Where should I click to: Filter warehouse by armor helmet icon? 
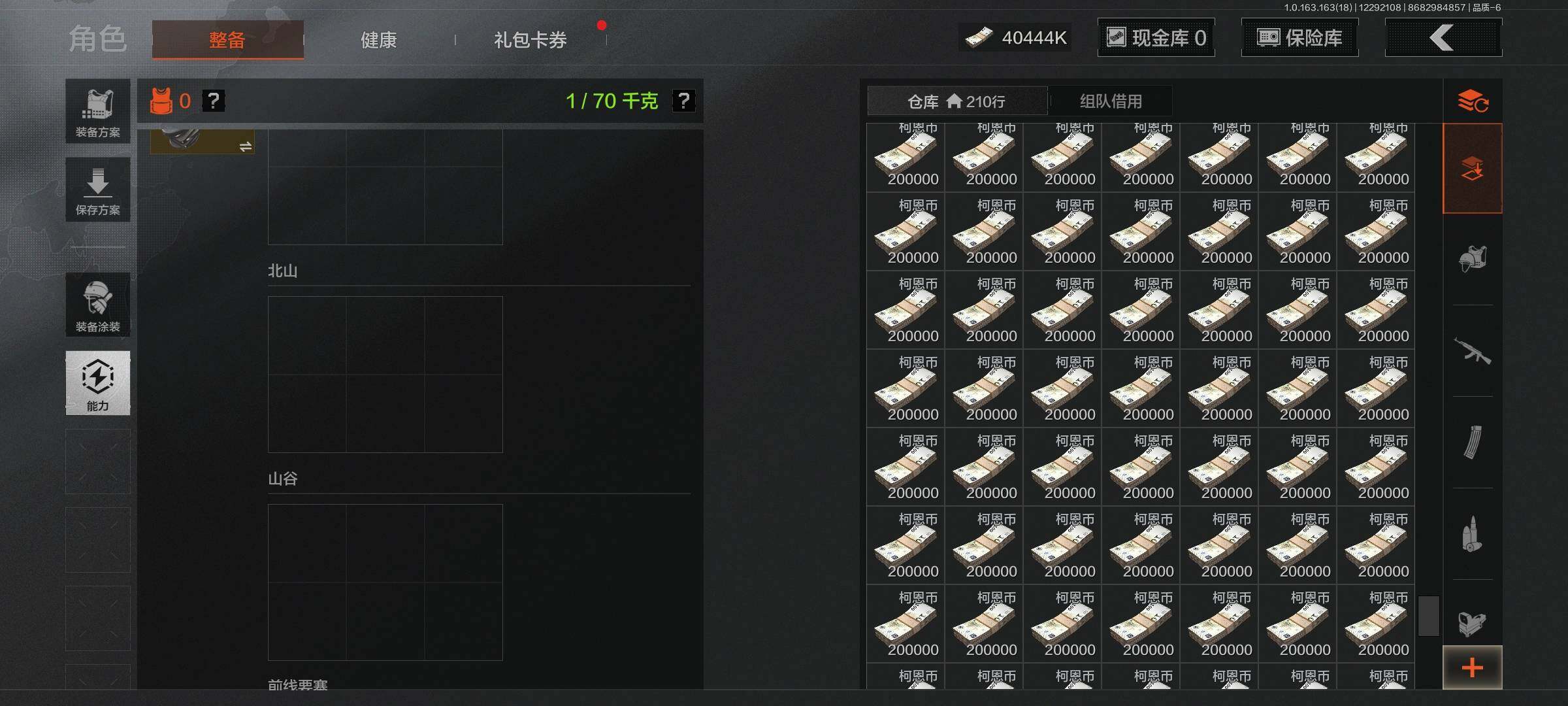click(x=1473, y=259)
